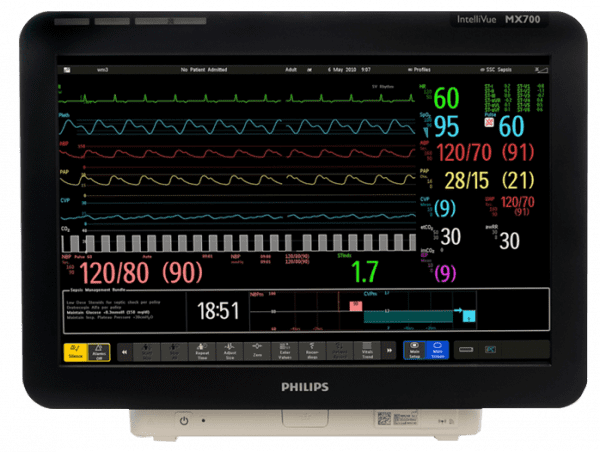600x452 pixels.
Task: Tap the network status icon in bottom bar
Action: 490,349
